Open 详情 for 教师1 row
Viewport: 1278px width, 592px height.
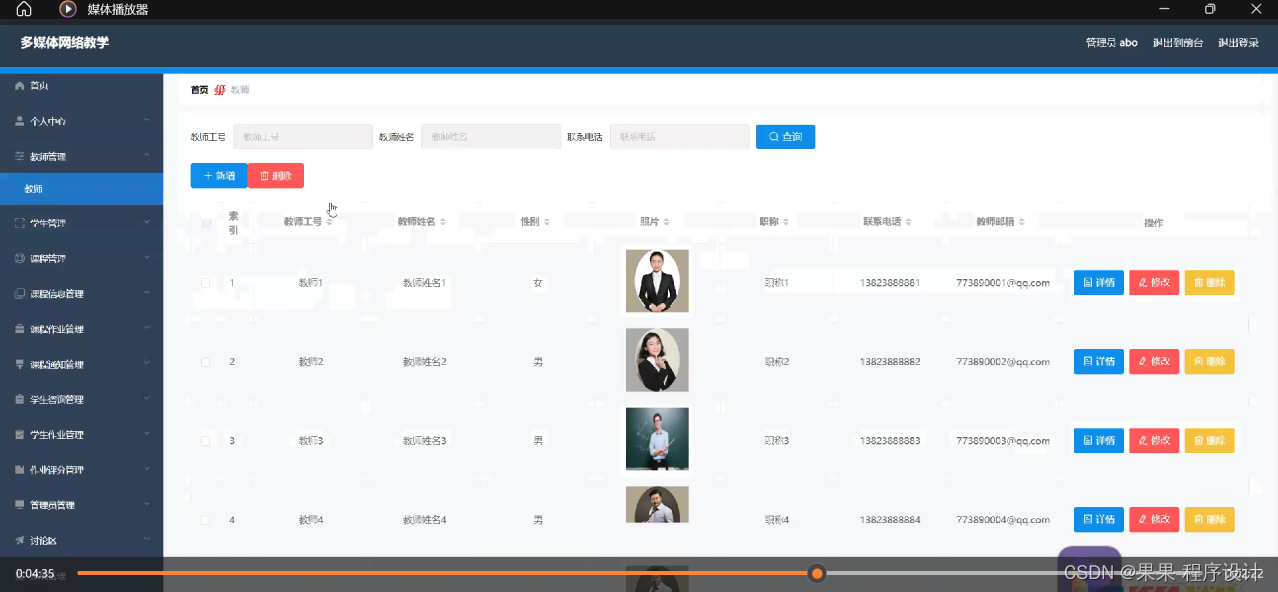pos(1099,283)
